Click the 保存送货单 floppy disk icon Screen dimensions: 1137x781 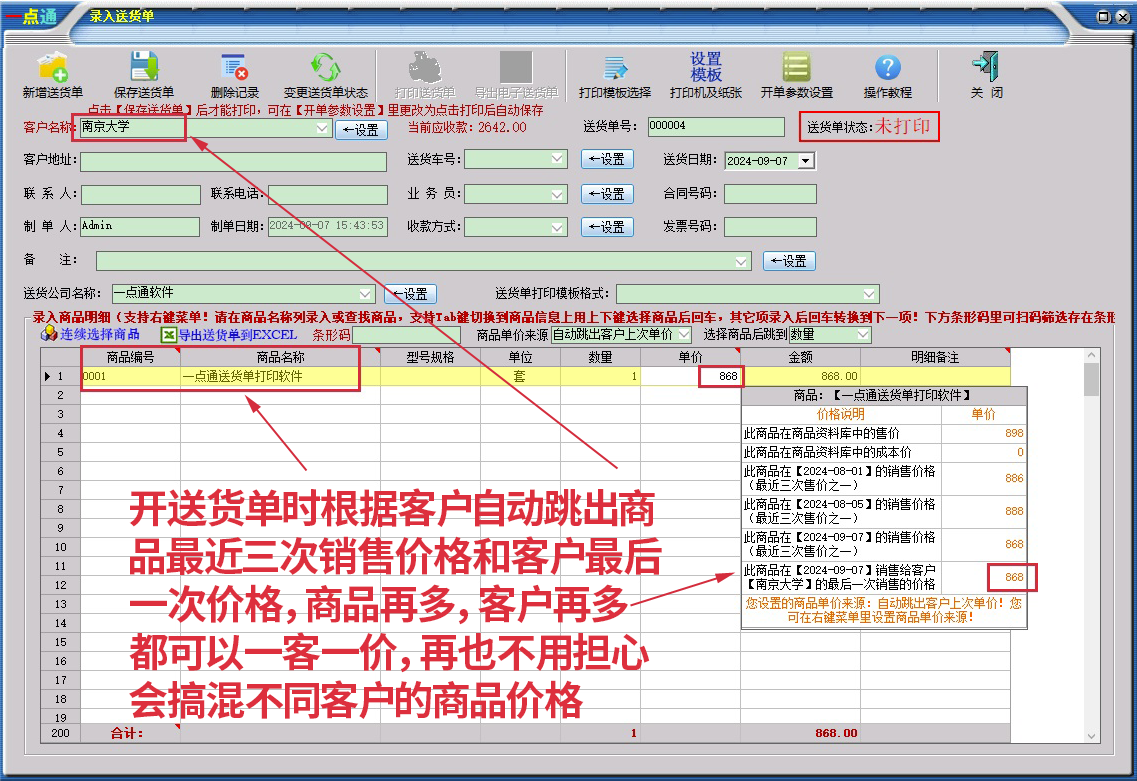pos(144,68)
